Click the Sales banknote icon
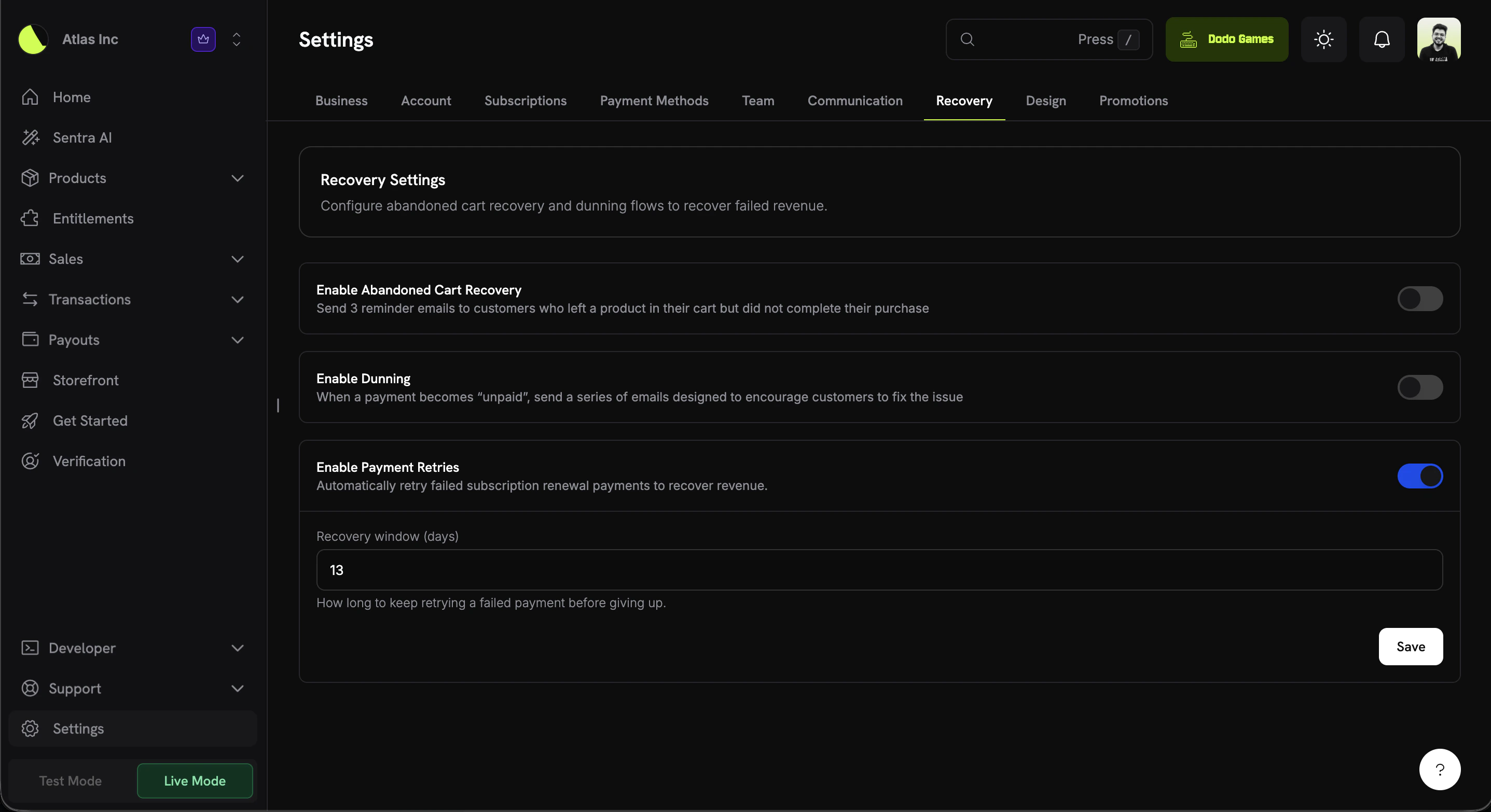Viewport: 1491px width, 812px height. click(30, 259)
